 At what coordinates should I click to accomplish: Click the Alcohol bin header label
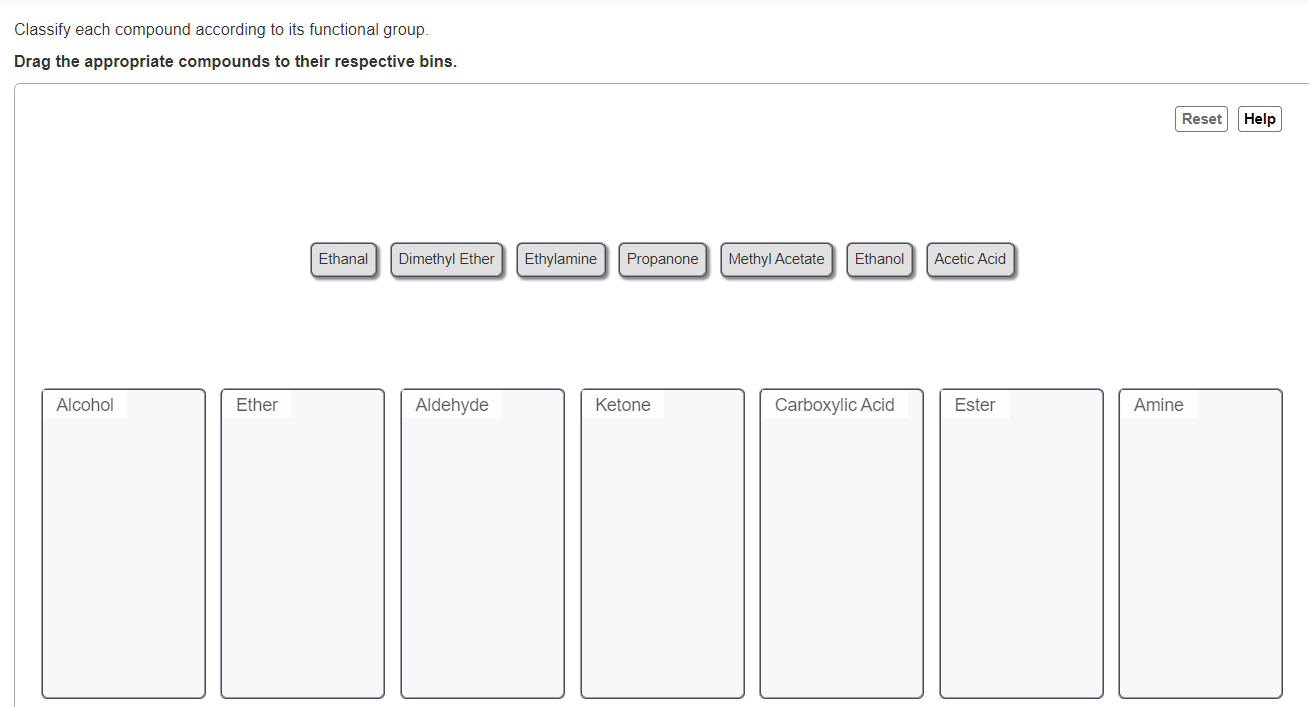[85, 405]
